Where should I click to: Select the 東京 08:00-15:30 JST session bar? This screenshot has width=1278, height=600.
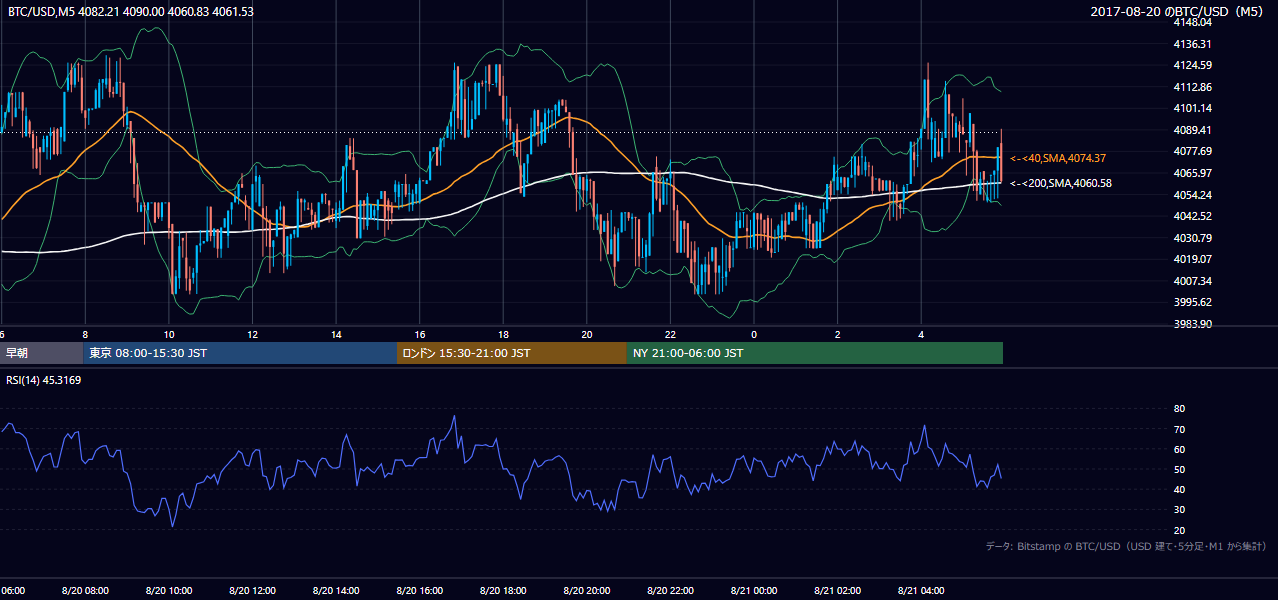(x=240, y=353)
